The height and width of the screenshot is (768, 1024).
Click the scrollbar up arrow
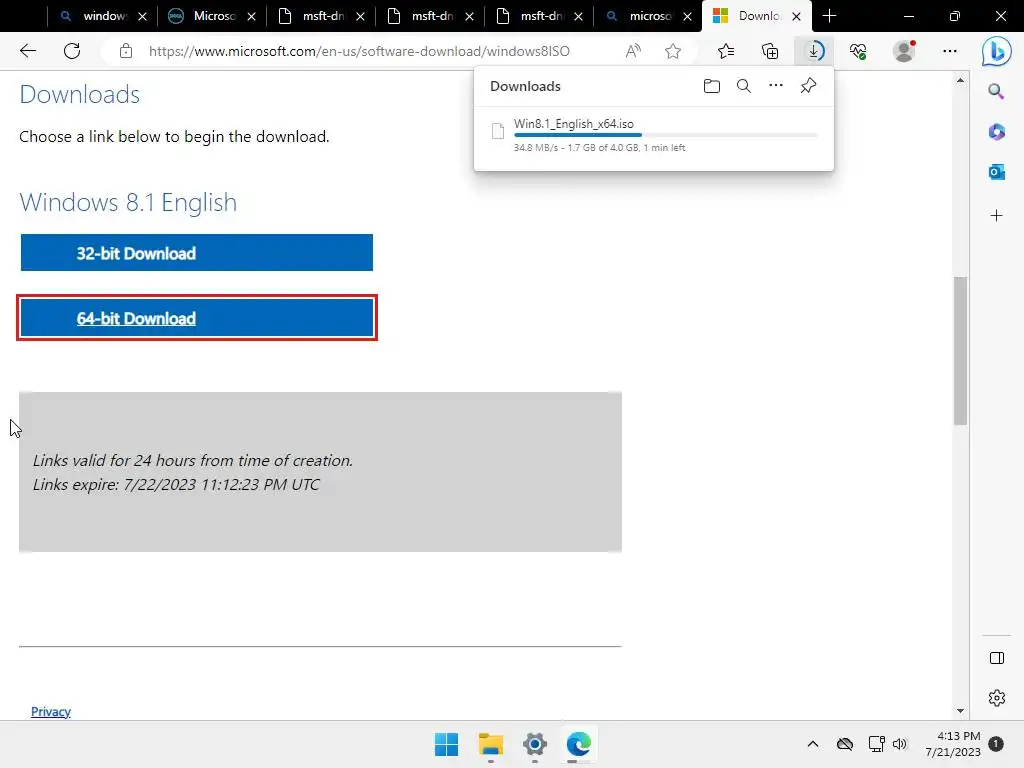[x=960, y=80]
